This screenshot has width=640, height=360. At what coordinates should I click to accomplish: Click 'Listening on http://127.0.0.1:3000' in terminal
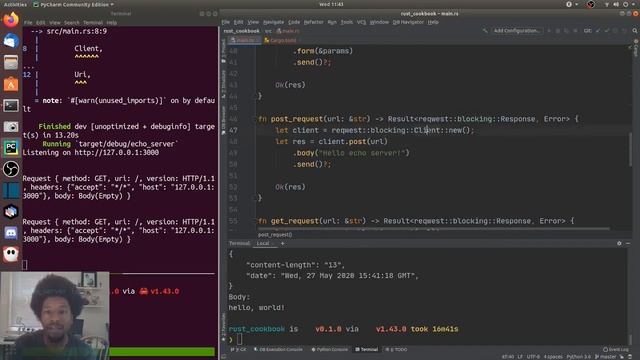pos(91,153)
